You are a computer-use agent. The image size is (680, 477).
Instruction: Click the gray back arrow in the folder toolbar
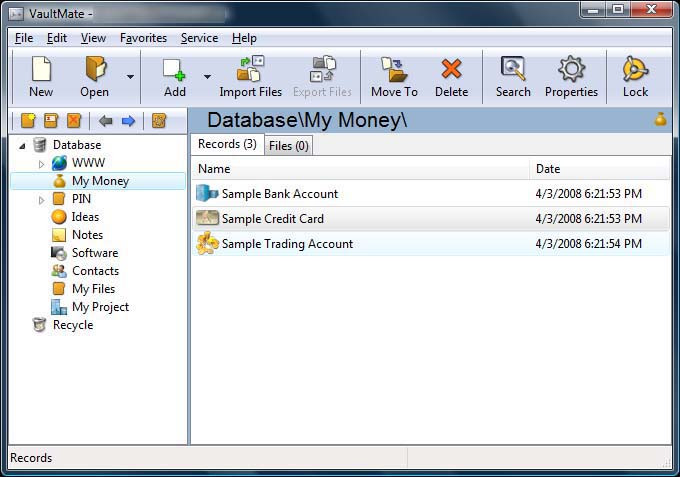tap(105, 121)
